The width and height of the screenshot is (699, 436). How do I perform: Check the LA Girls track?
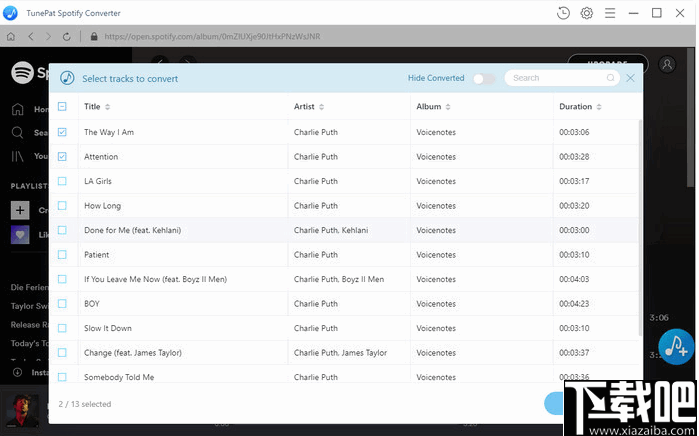62,181
